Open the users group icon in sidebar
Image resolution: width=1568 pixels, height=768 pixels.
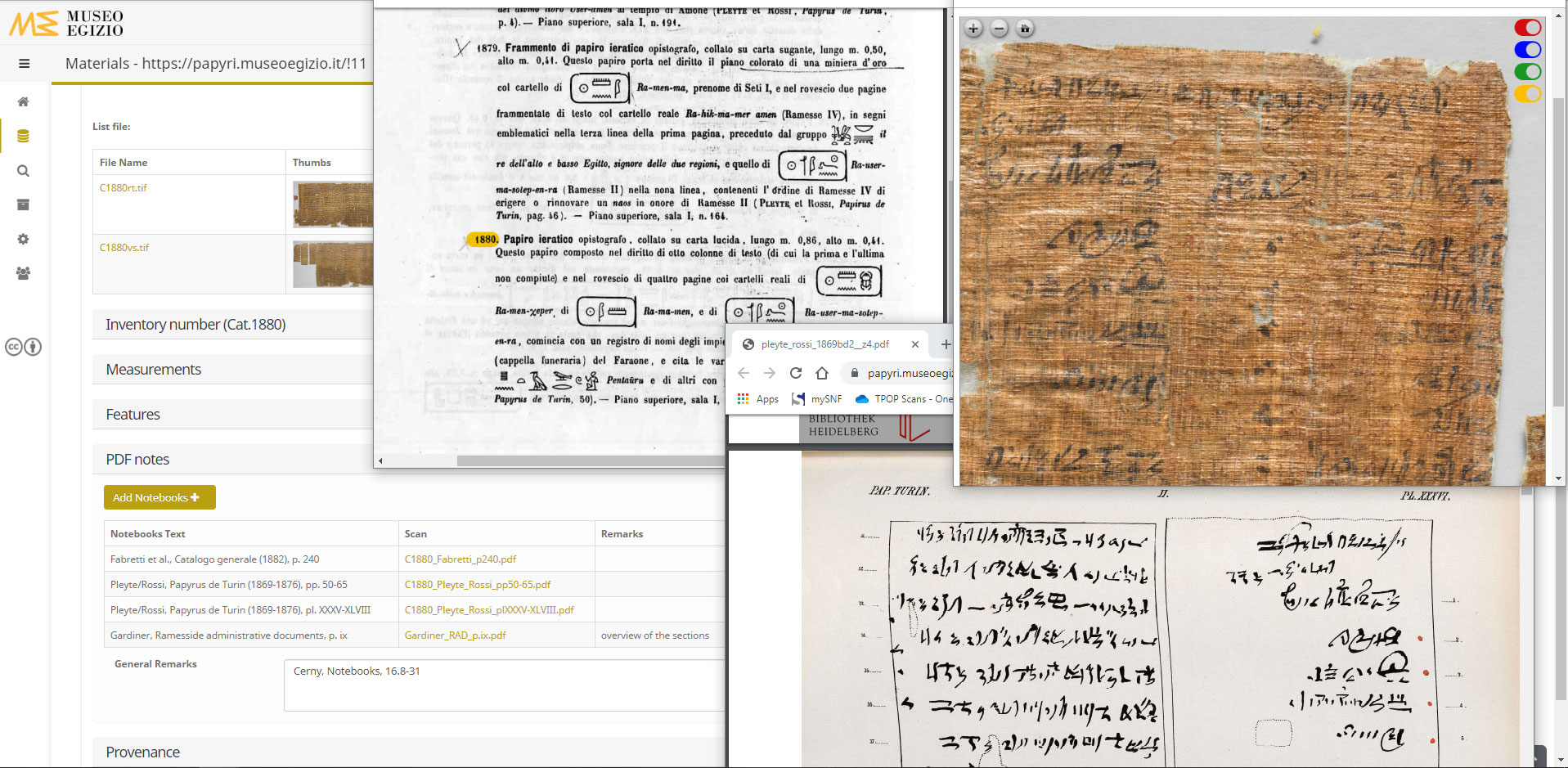pos(23,273)
